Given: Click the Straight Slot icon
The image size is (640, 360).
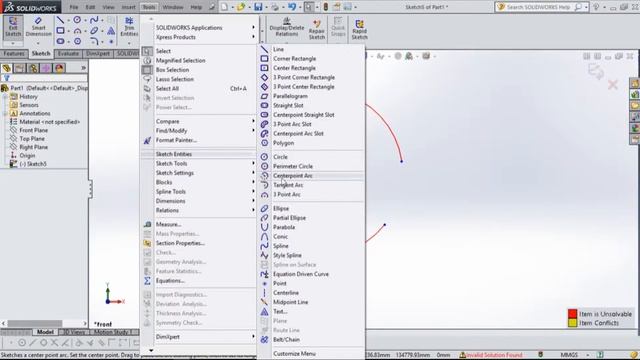Looking at the screenshot, I should coord(264,105).
